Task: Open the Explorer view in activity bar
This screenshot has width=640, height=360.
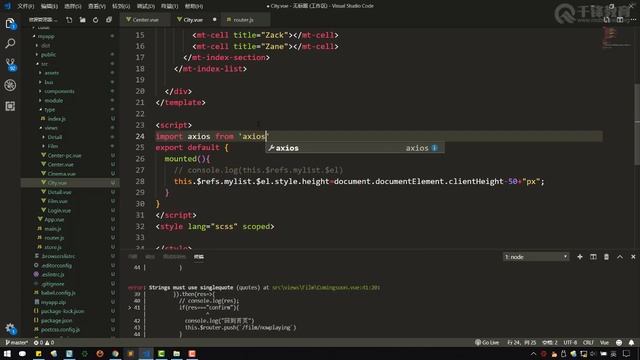Action: tap(11, 24)
